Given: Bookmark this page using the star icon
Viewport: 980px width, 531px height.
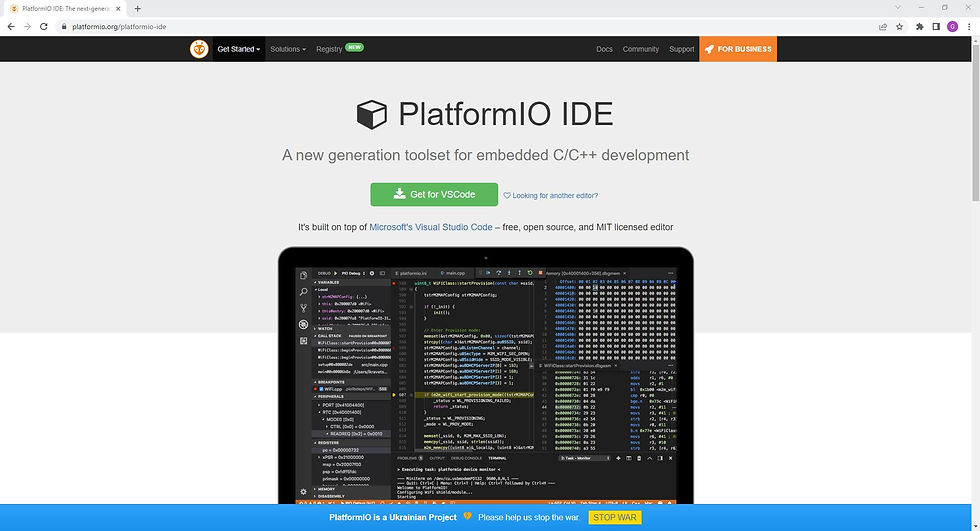Looking at the screenshot, I should (x=899, y=26).
